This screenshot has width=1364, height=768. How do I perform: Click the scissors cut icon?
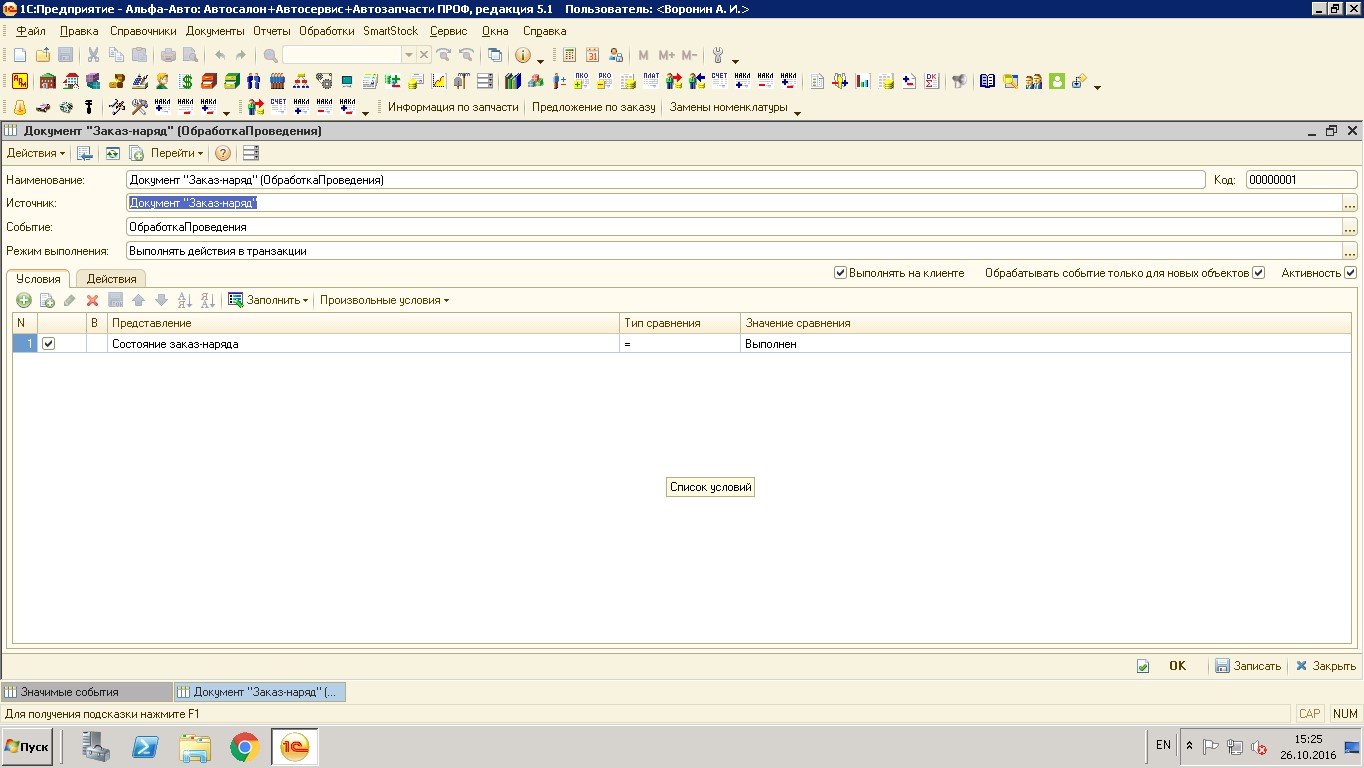click(x=93, y=55)
